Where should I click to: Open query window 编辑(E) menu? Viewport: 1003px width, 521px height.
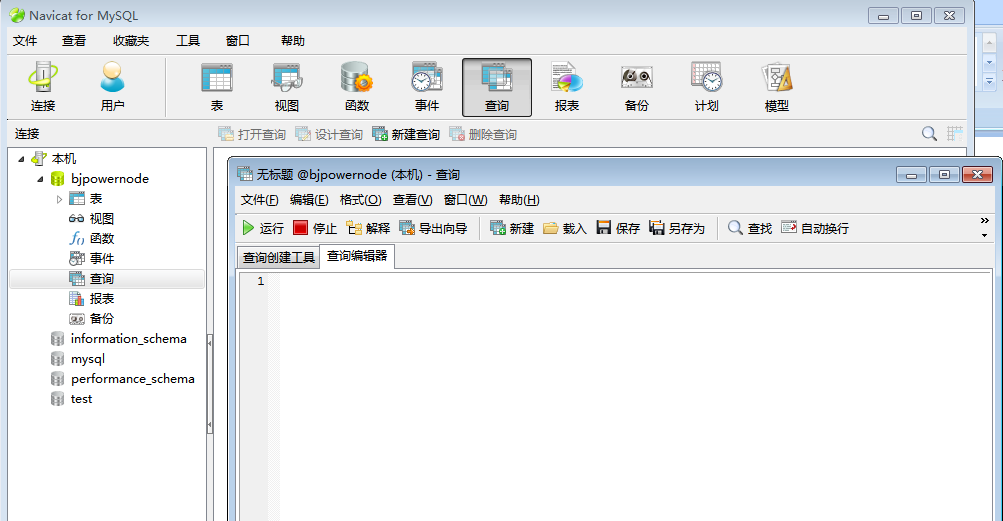coord(309,200)
